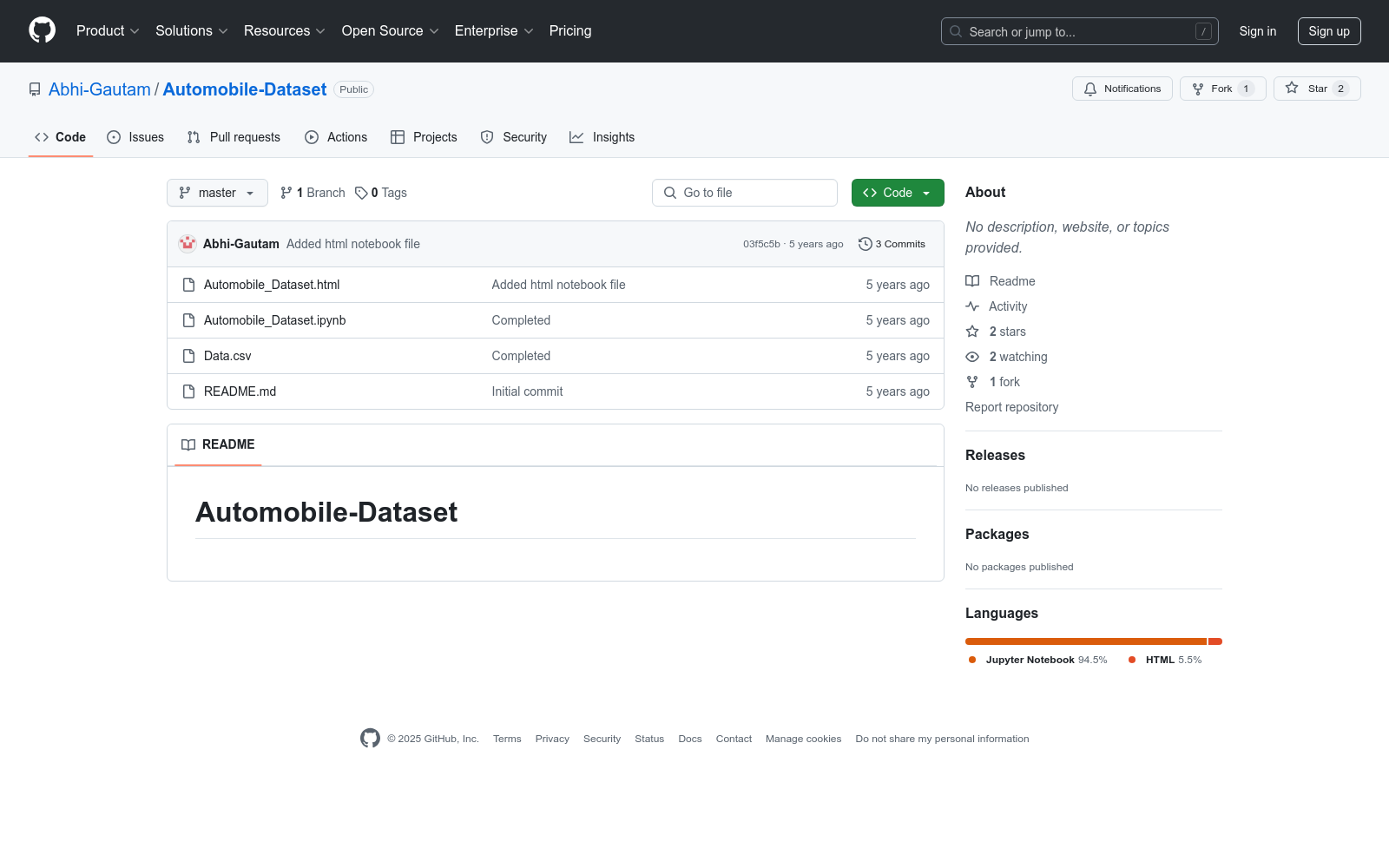Image resolution: width=1389 pixels, height=868 pixels.
Task: Switch to the Code tab
Action: coord(61,137)
